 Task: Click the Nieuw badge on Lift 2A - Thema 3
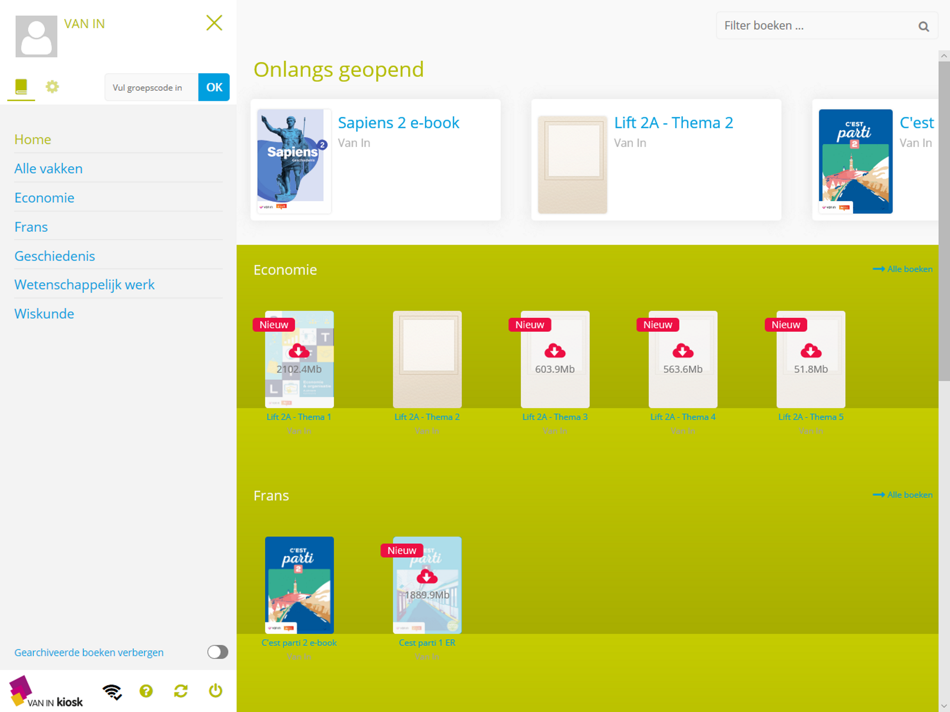(530, 325)
